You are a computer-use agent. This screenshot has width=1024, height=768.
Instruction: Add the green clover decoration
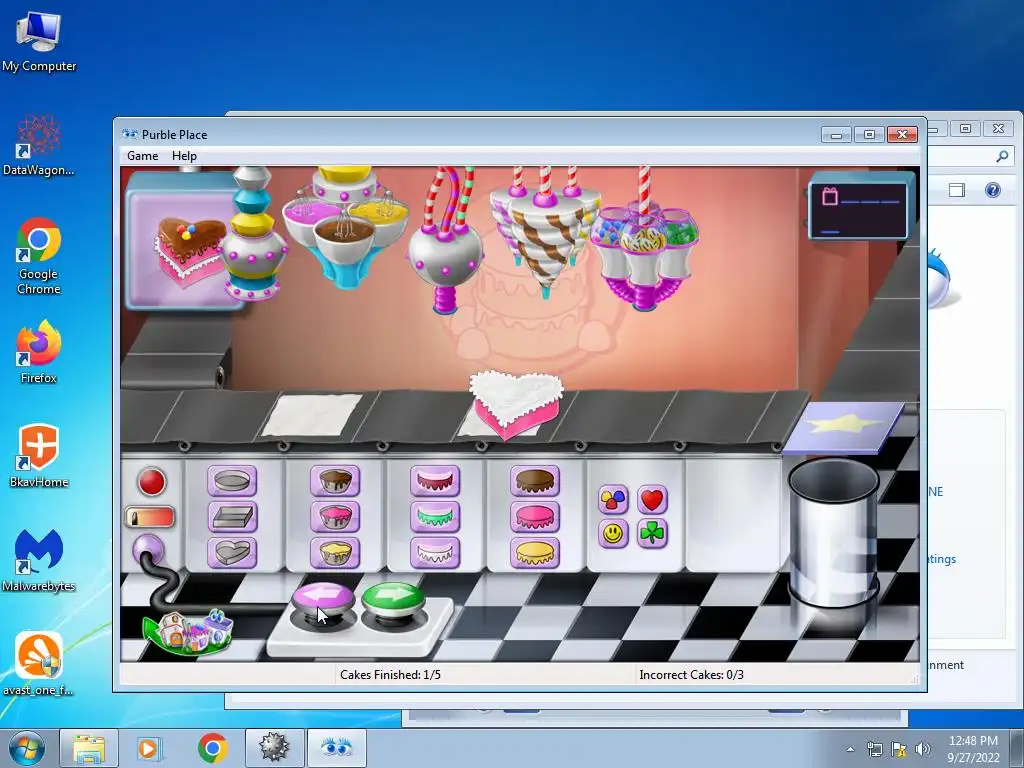[652, 534]
